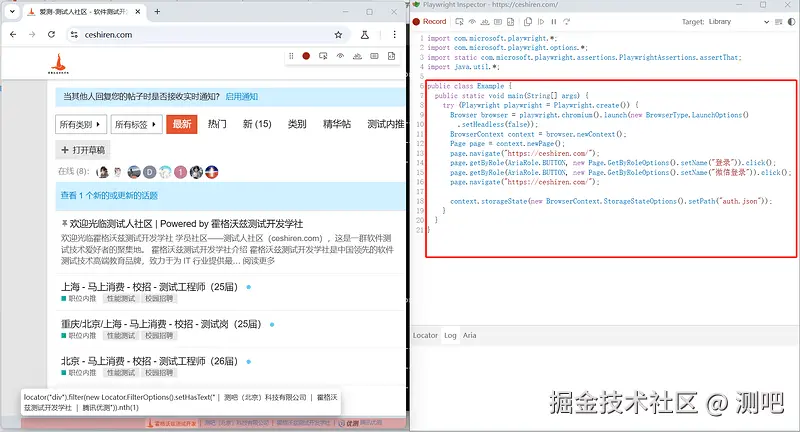Grab the overlay toolbar drag handle
This screenshot has height=432, width=800.
click(x=291, y=56)
